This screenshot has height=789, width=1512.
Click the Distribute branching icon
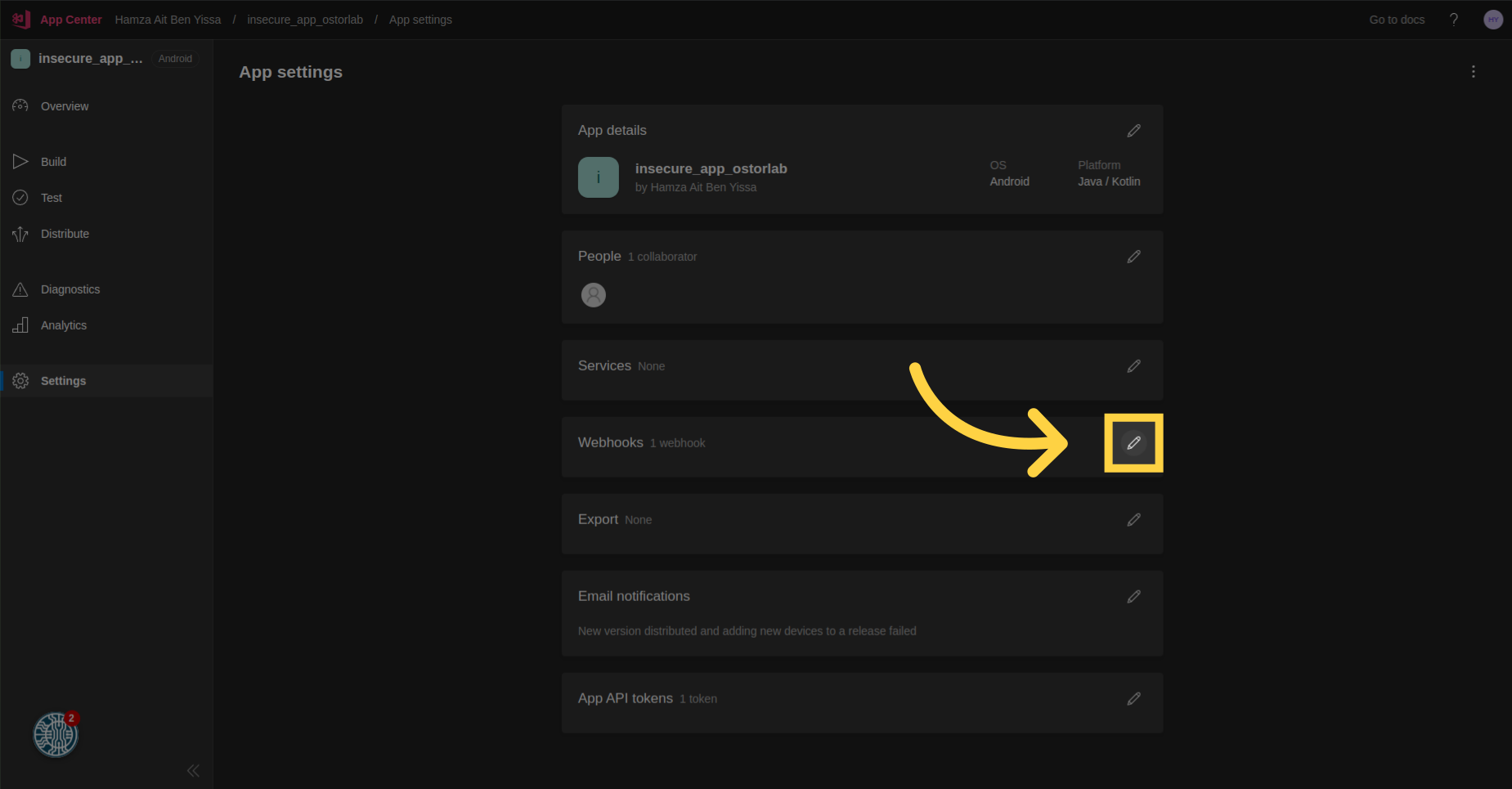pyautogui.click(x=20, y=234)
